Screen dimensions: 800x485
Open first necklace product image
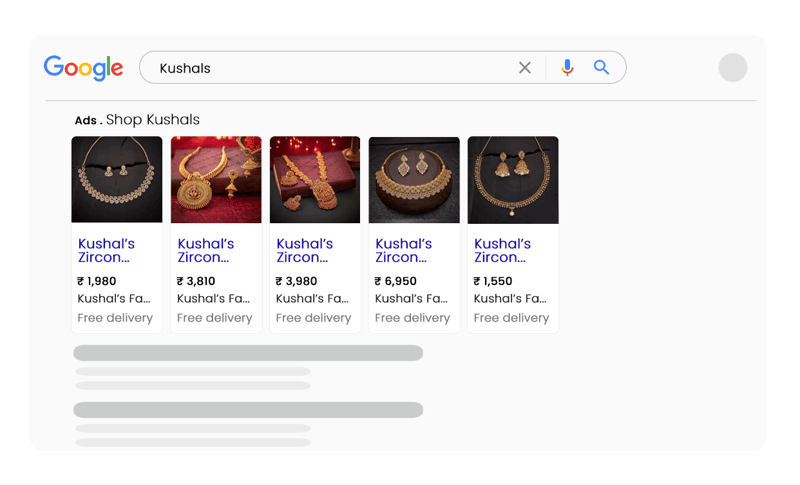[117, 179]
